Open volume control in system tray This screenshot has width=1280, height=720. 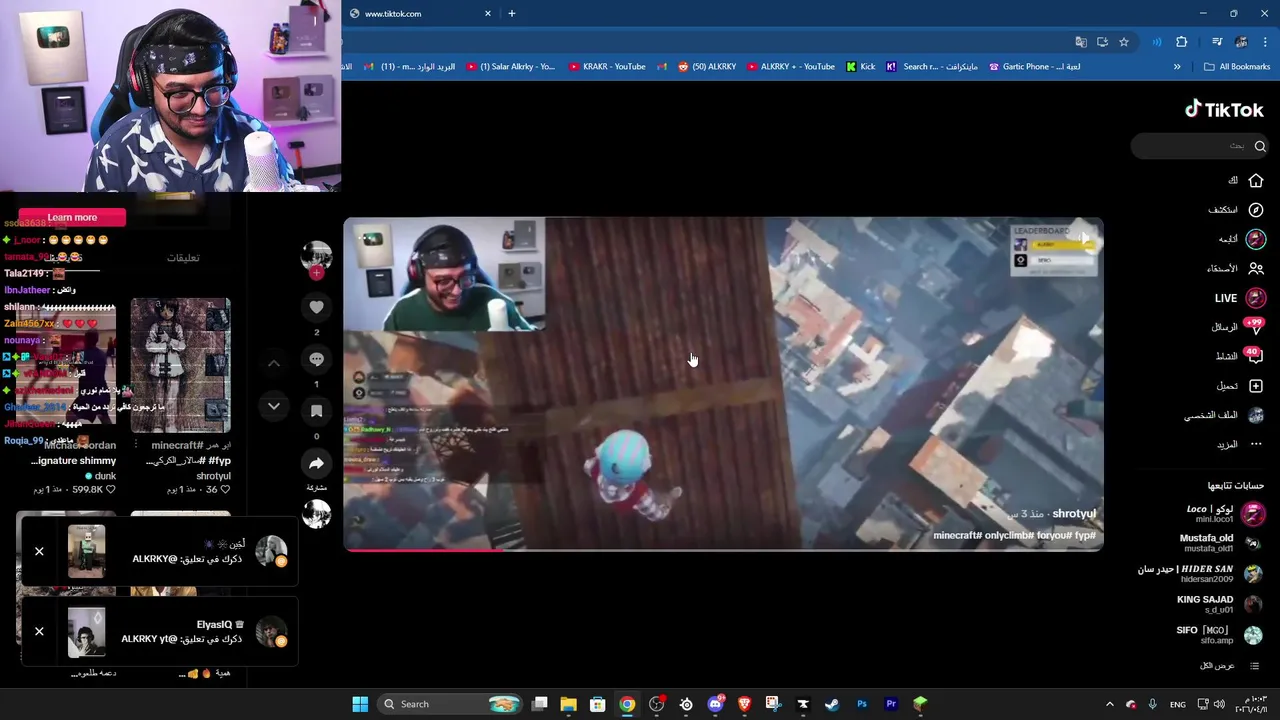coord(1219,704)
